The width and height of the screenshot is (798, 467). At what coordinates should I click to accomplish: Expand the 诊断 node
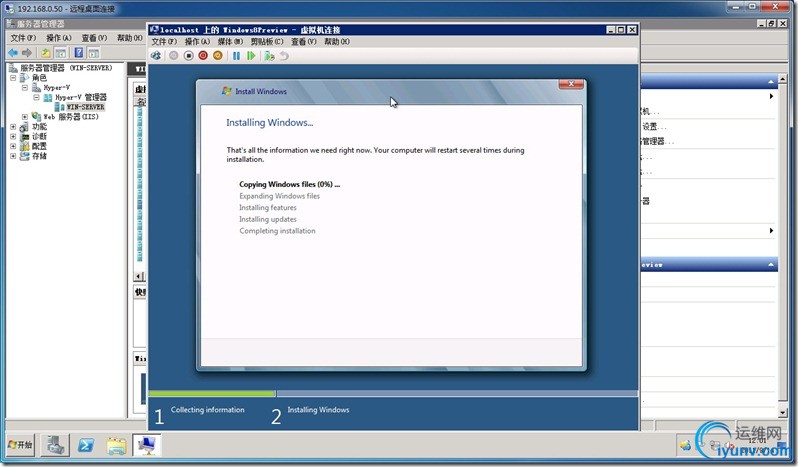13,136
